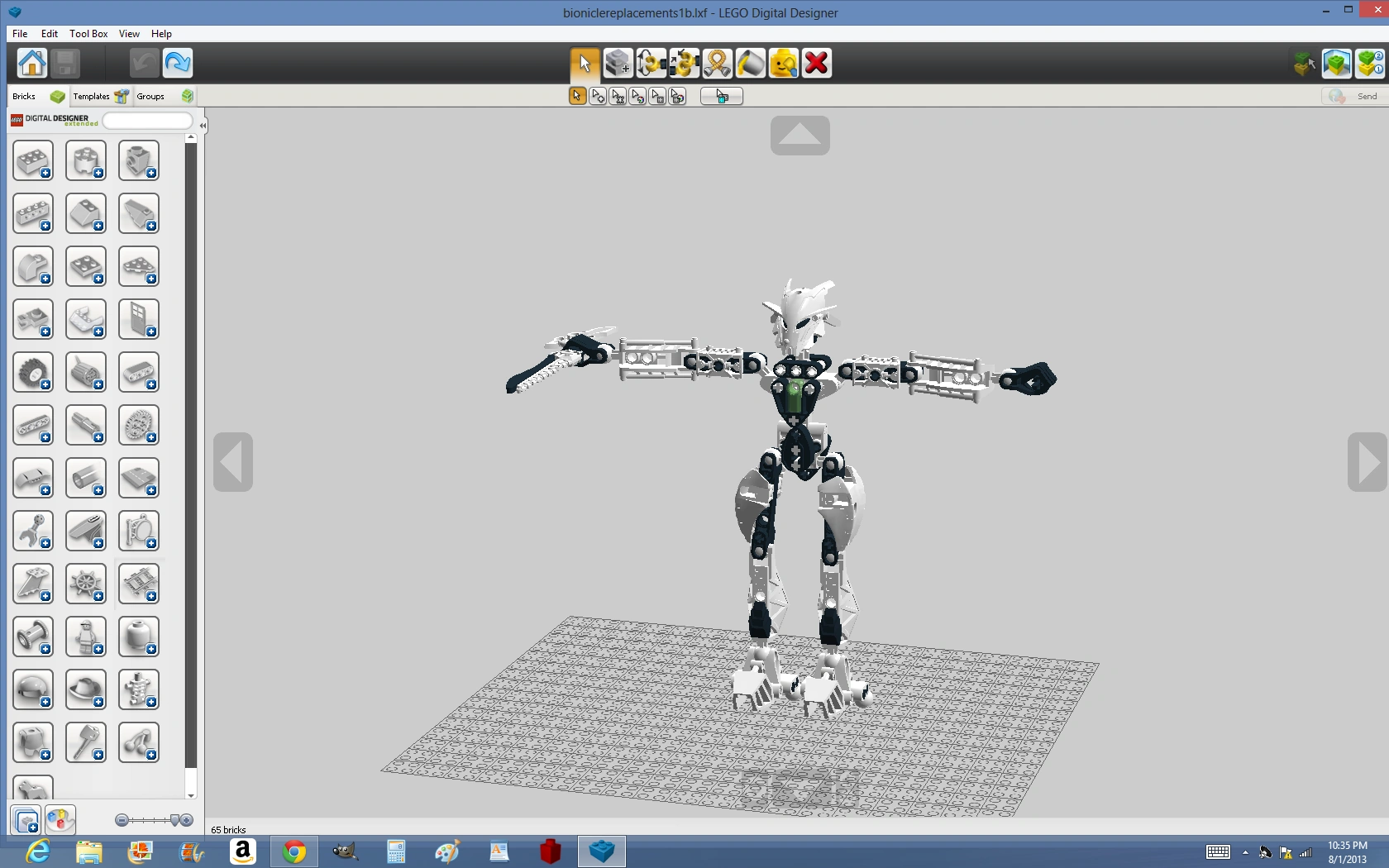The width and height of the screenshot is (1389, 868).
Task: Click the Hide tool minifig icon
Action: coord(783,63)
